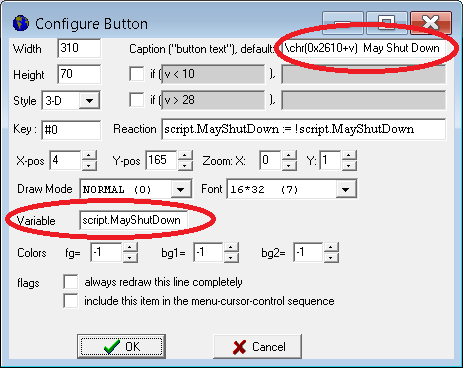This screenshot has height=368, width=463.
Task: Click the globe icon in the title bar
Action: (21, 23)
